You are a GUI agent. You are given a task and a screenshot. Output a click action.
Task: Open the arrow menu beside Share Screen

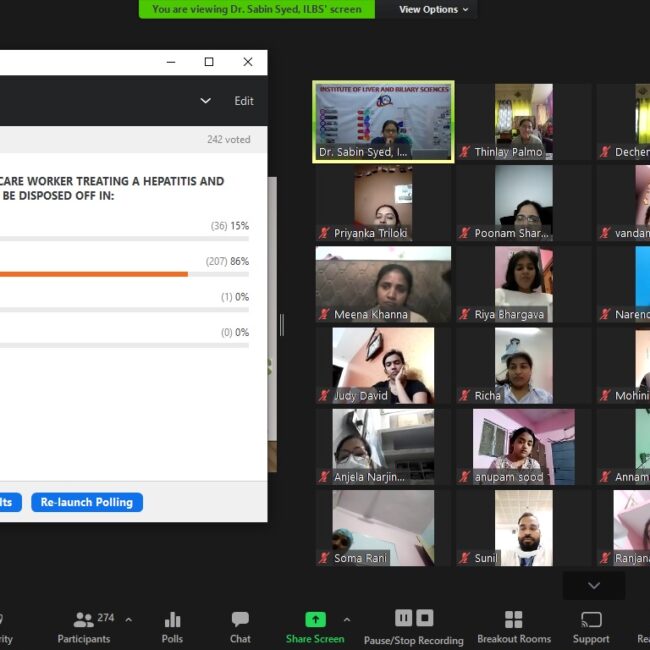coord(347,619)
